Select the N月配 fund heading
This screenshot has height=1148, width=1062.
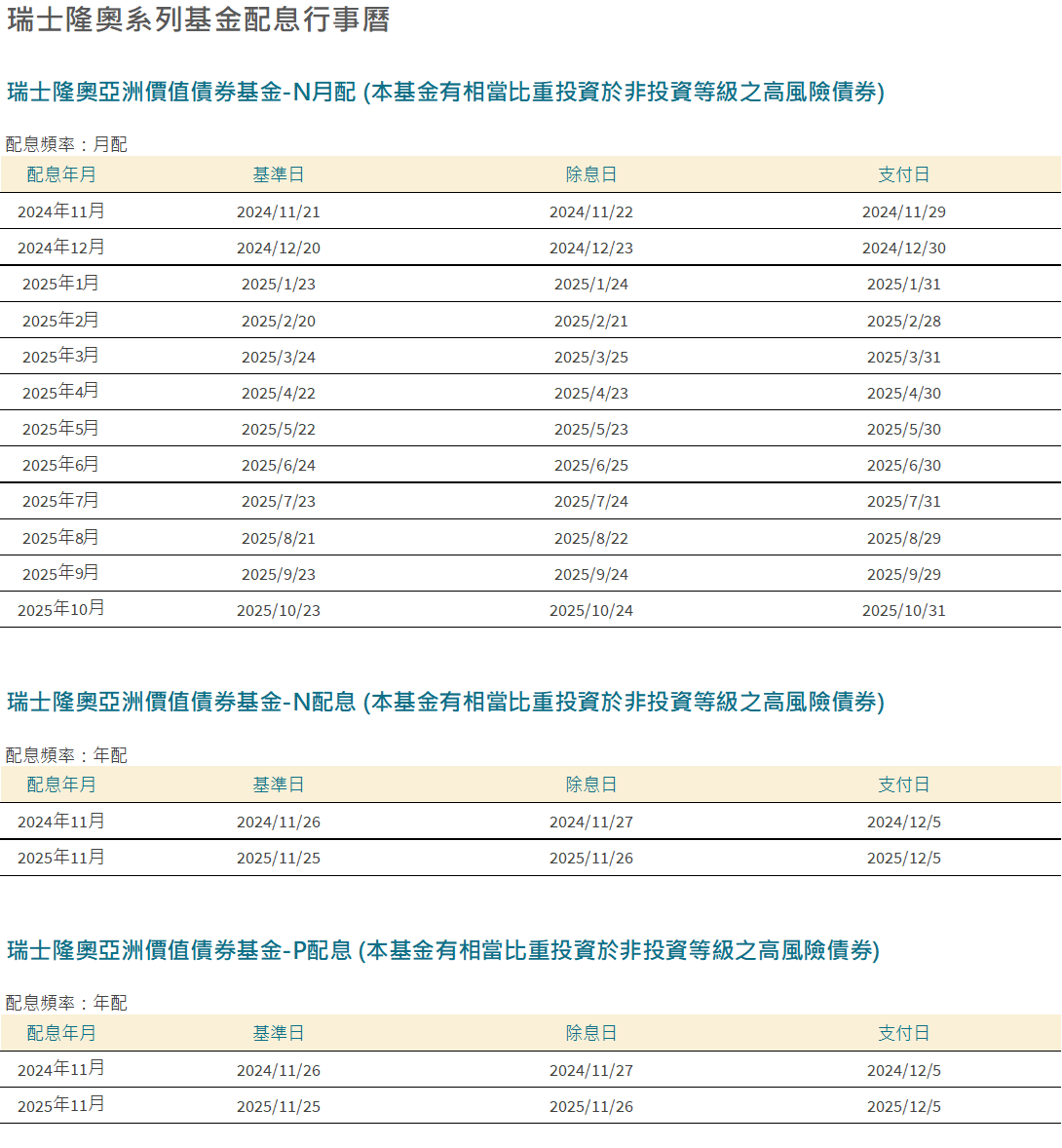(445, 93)
